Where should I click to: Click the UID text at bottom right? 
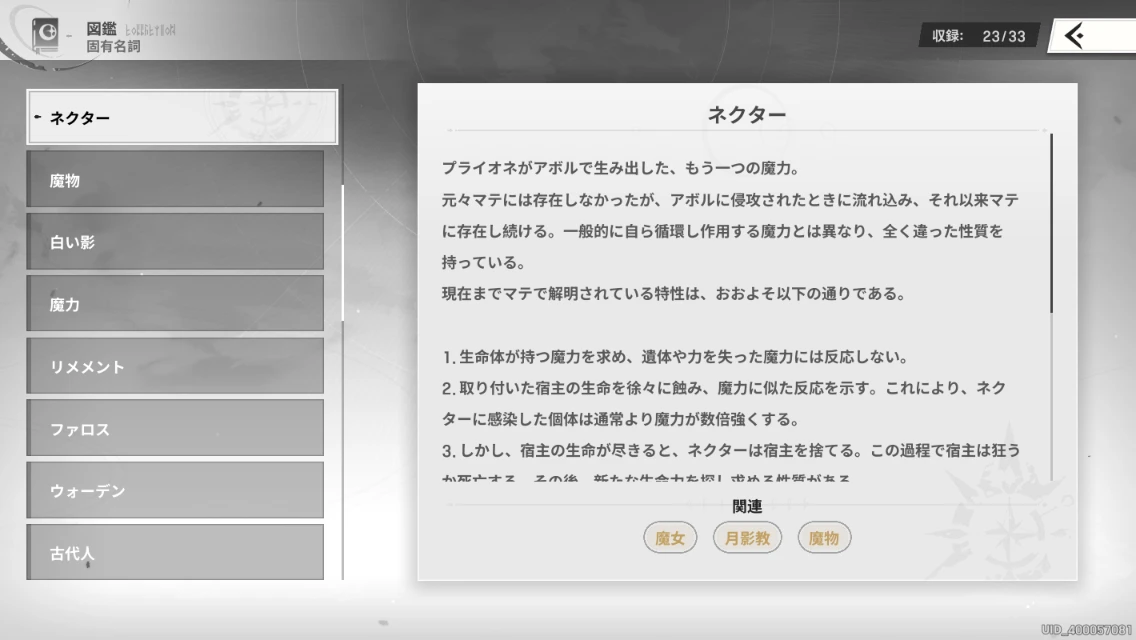(x=1085, y=630)
